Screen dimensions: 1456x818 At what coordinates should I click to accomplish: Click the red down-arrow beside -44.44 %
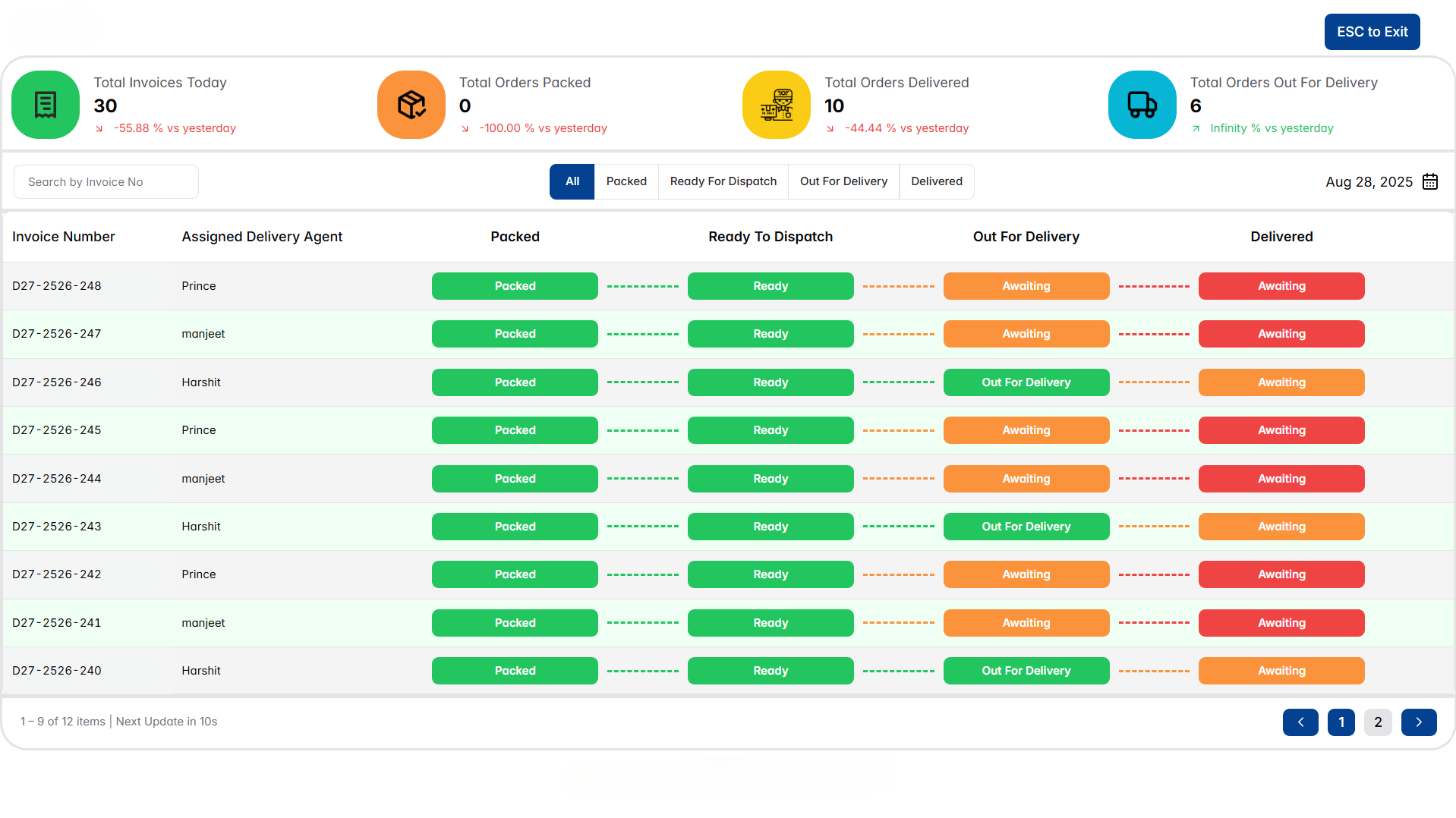(x=830, y=128)
